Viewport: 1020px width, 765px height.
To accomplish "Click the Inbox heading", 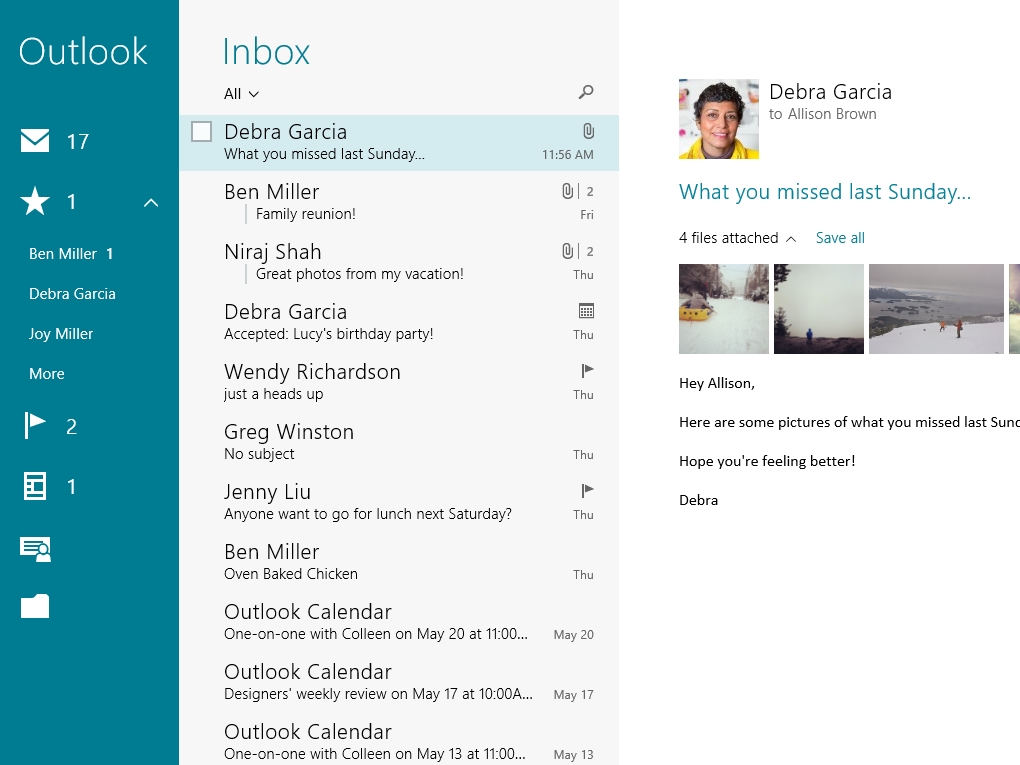I will [x=266, y=52].
